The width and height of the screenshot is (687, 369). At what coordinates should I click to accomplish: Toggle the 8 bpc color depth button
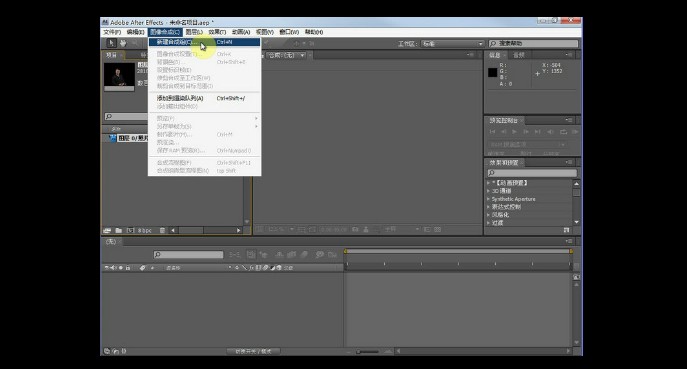(x=145, y=230)
